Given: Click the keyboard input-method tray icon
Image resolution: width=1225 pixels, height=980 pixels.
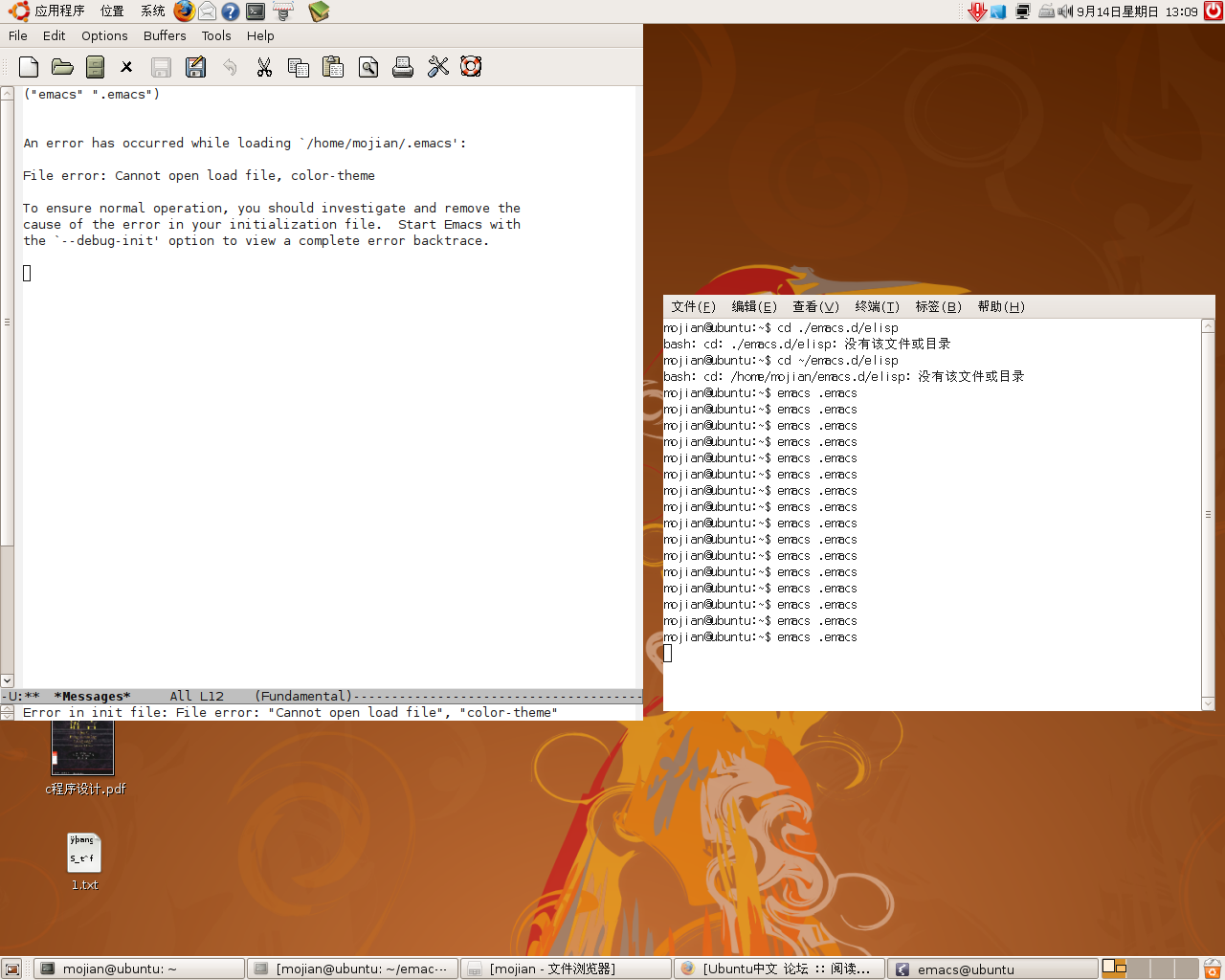Looking at the screenshot, I should [x=1046, y=11].
